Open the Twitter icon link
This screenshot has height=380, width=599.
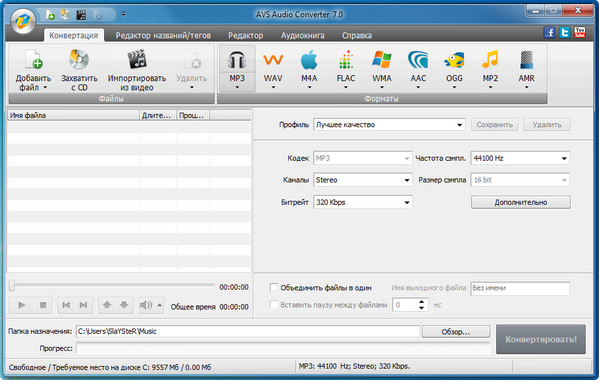[x=565, y=32]
